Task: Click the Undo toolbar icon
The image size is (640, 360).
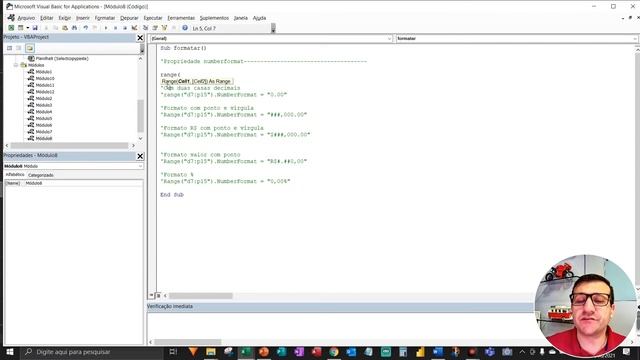Action: pyautogui.click(x=86, y=28)
